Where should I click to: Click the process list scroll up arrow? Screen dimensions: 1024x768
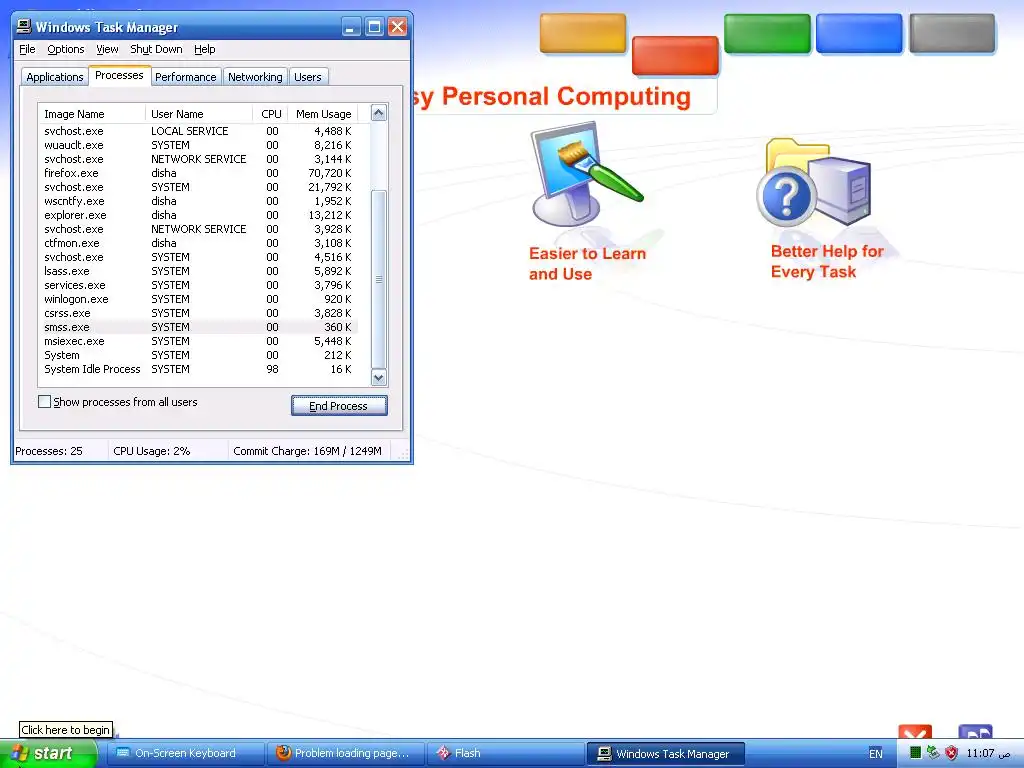click(379, 113)
